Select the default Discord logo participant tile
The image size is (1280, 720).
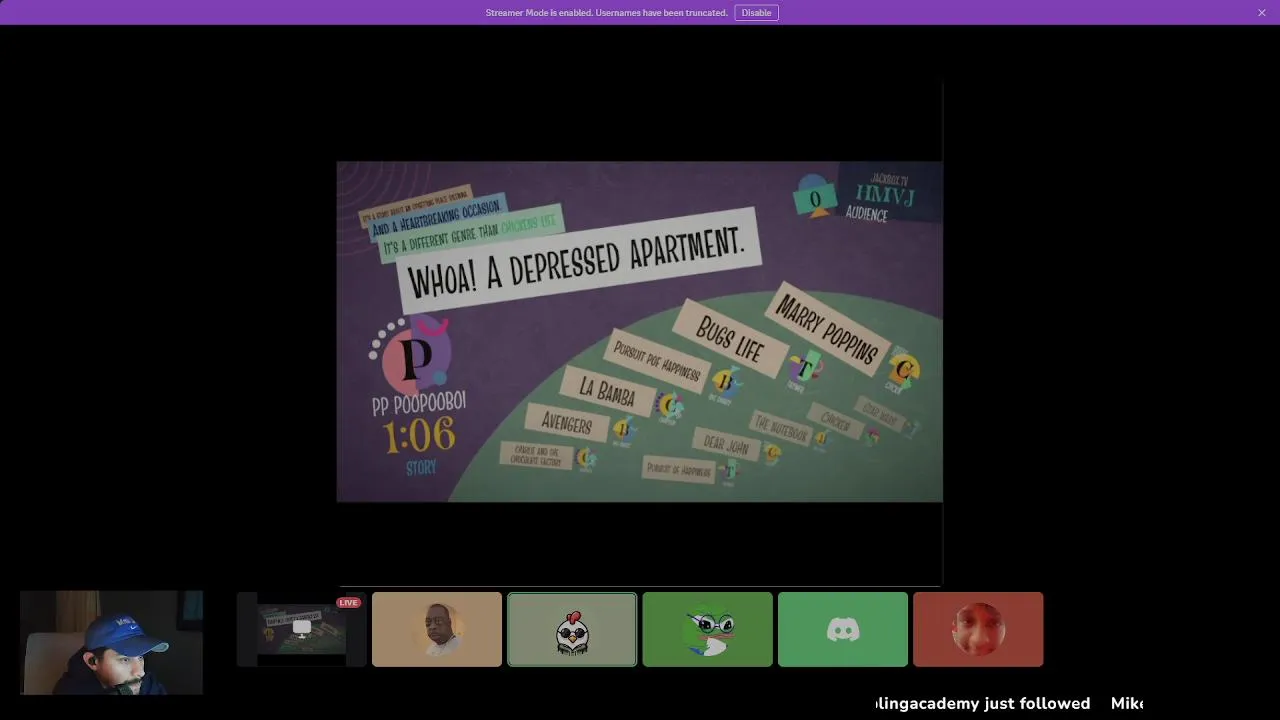coord(843,629)
